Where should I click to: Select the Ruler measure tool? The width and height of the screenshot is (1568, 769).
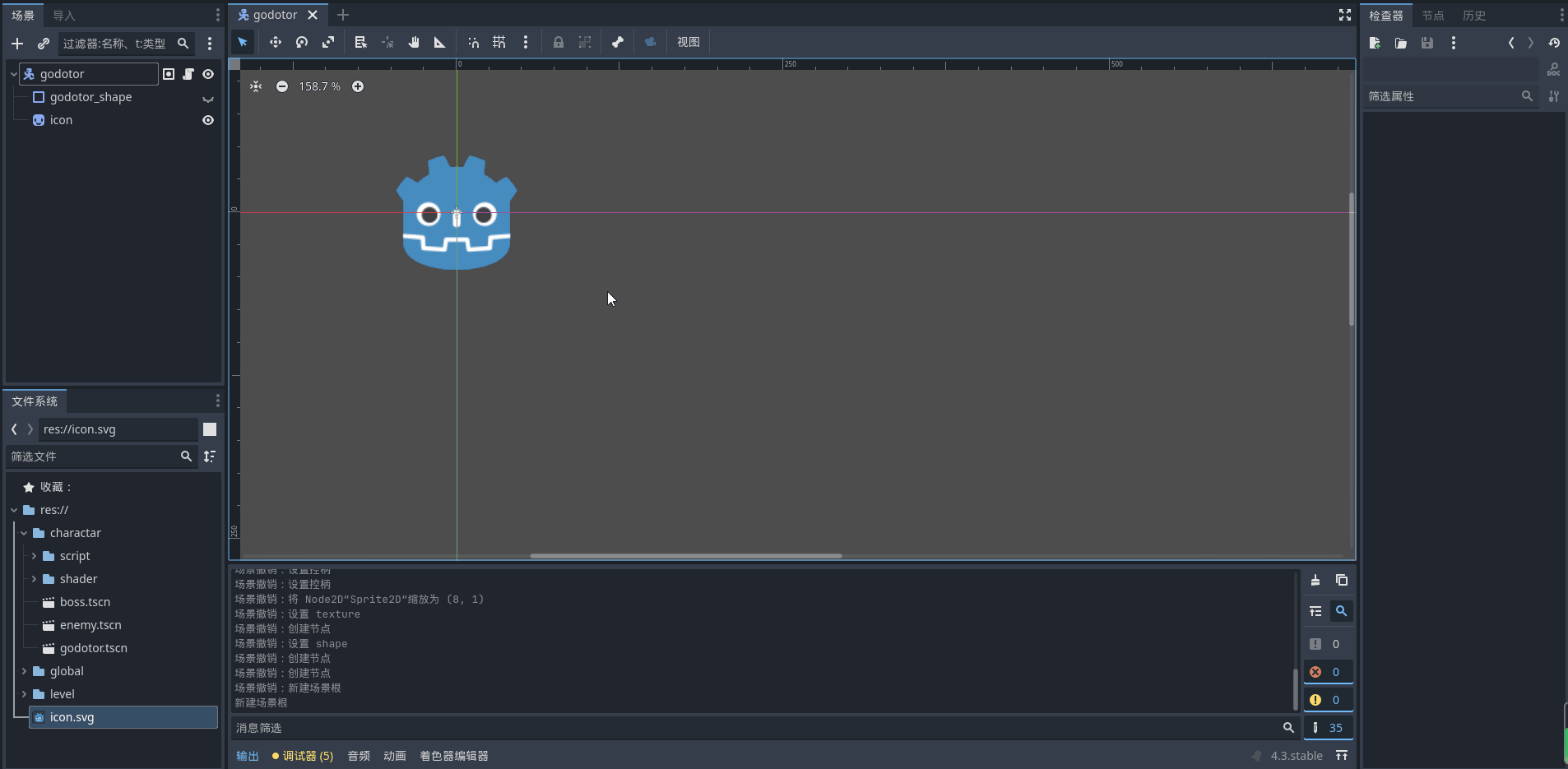440,42
